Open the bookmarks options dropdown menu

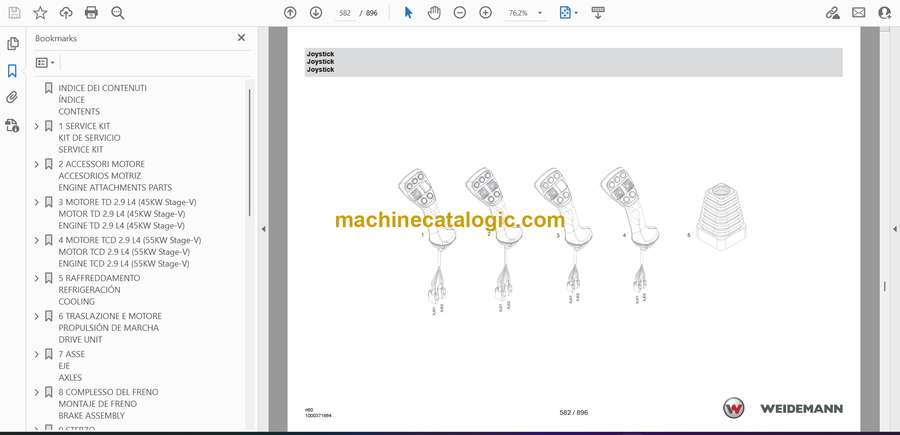46,62
